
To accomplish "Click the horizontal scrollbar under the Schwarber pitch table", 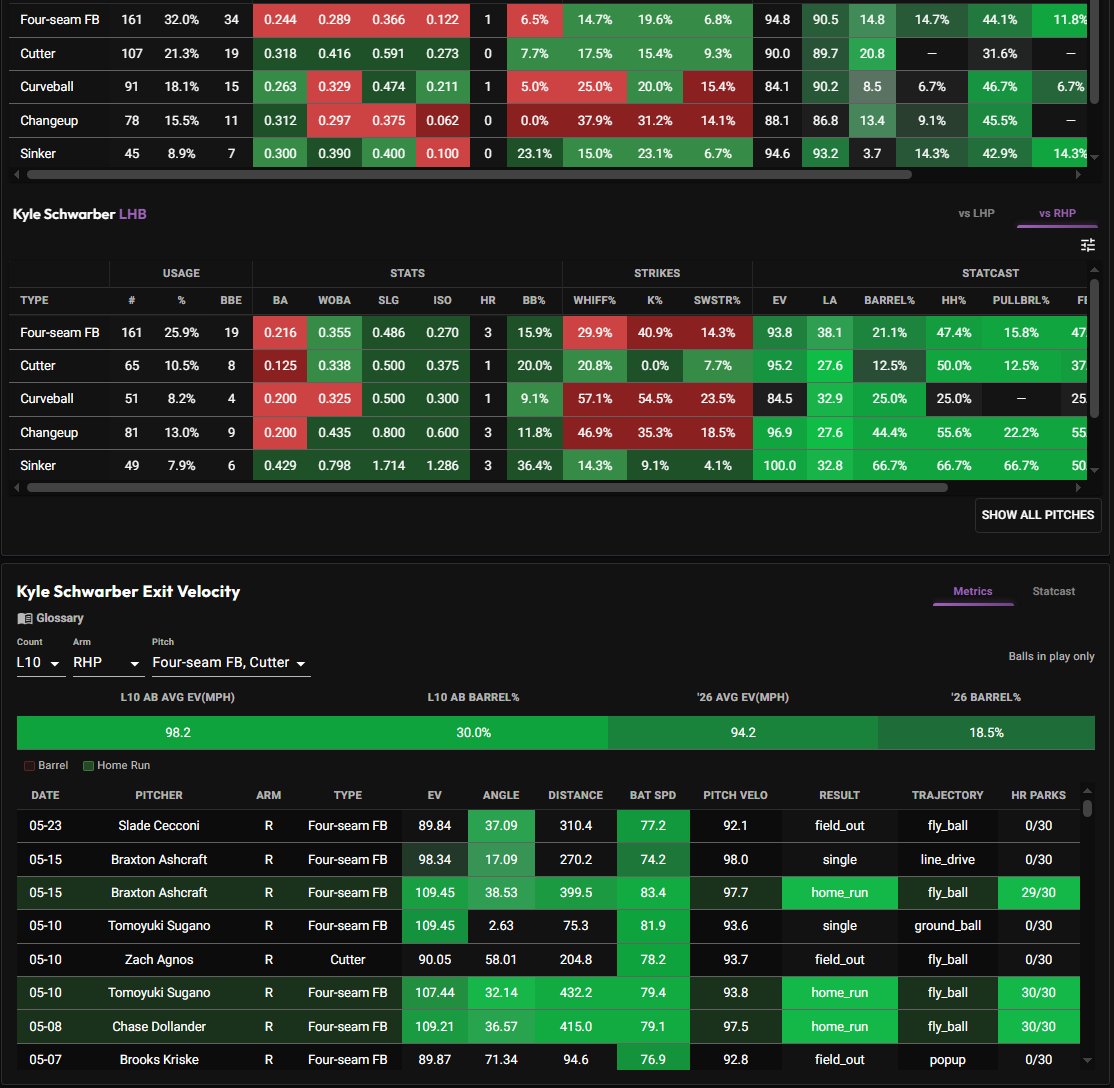I will click(x=487, y=488).
